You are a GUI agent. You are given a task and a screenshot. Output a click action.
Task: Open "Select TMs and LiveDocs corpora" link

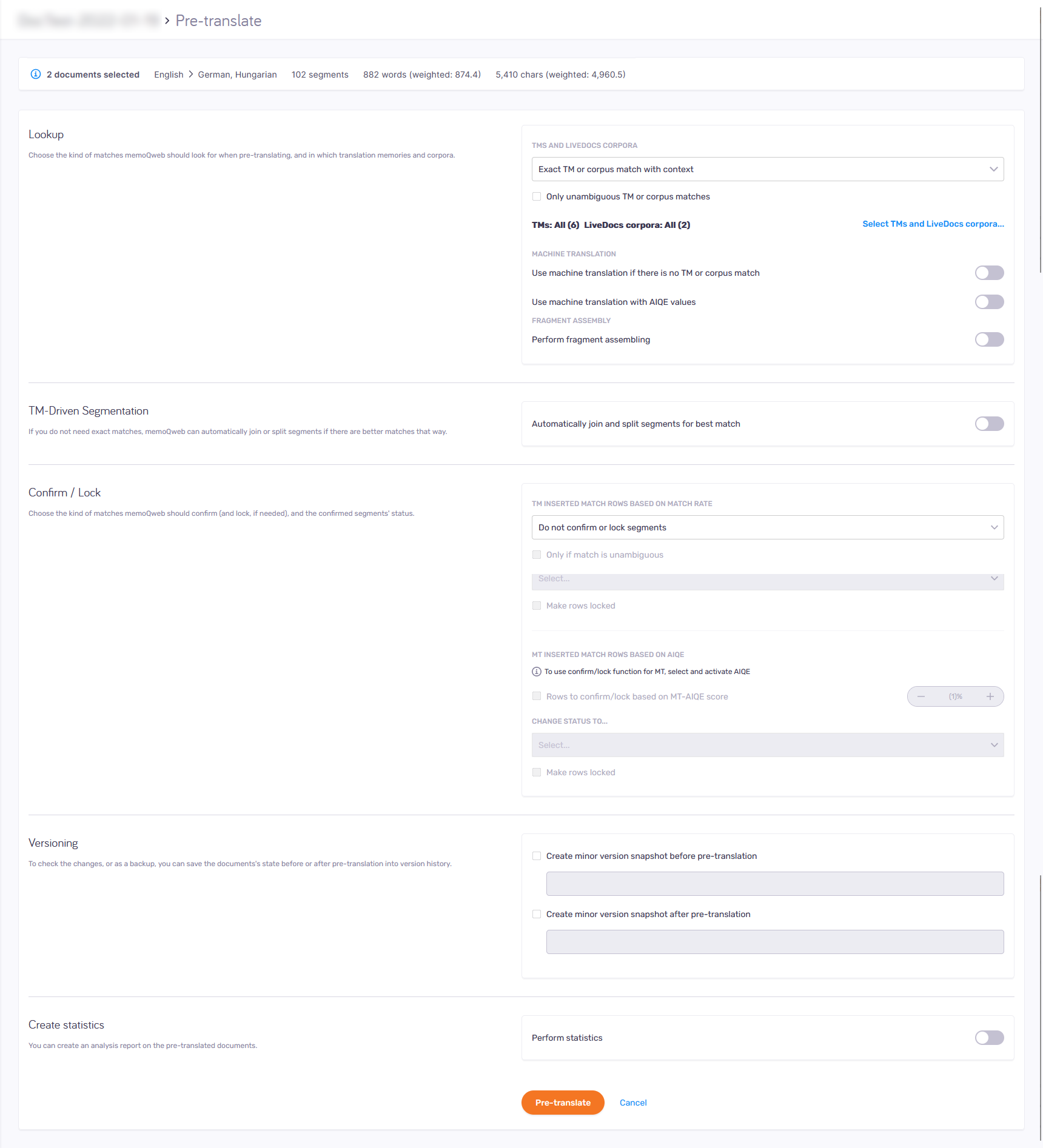pyautogui.click(x=933, y=224)
